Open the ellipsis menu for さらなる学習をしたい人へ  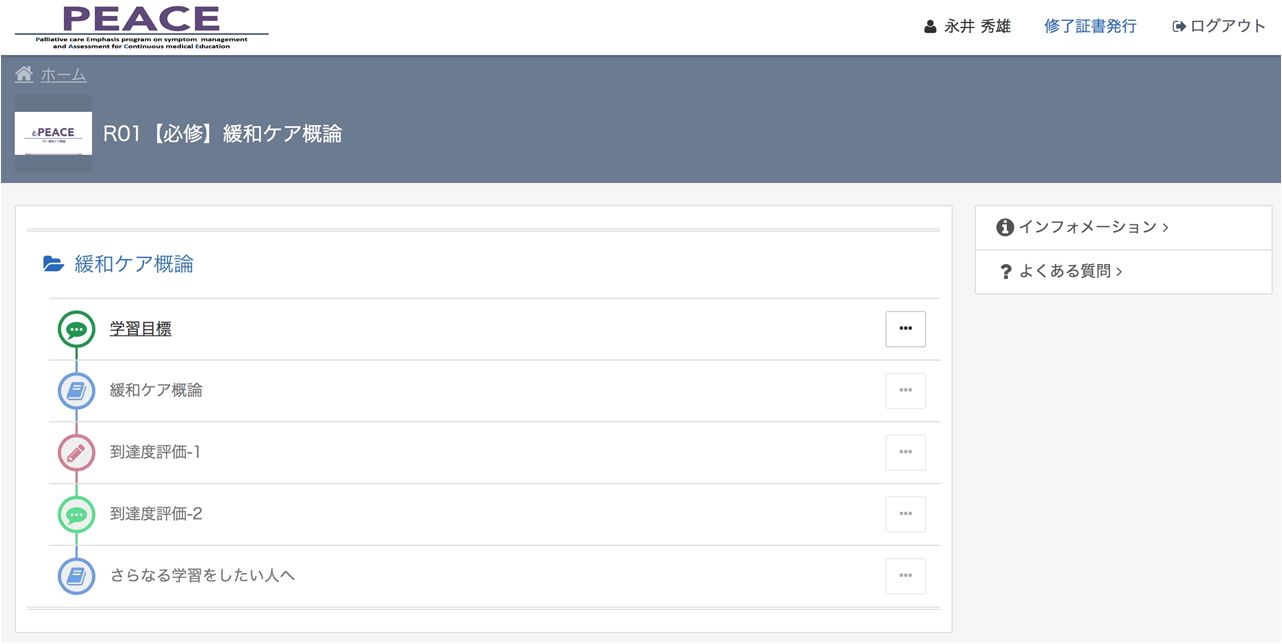(905, 577)
